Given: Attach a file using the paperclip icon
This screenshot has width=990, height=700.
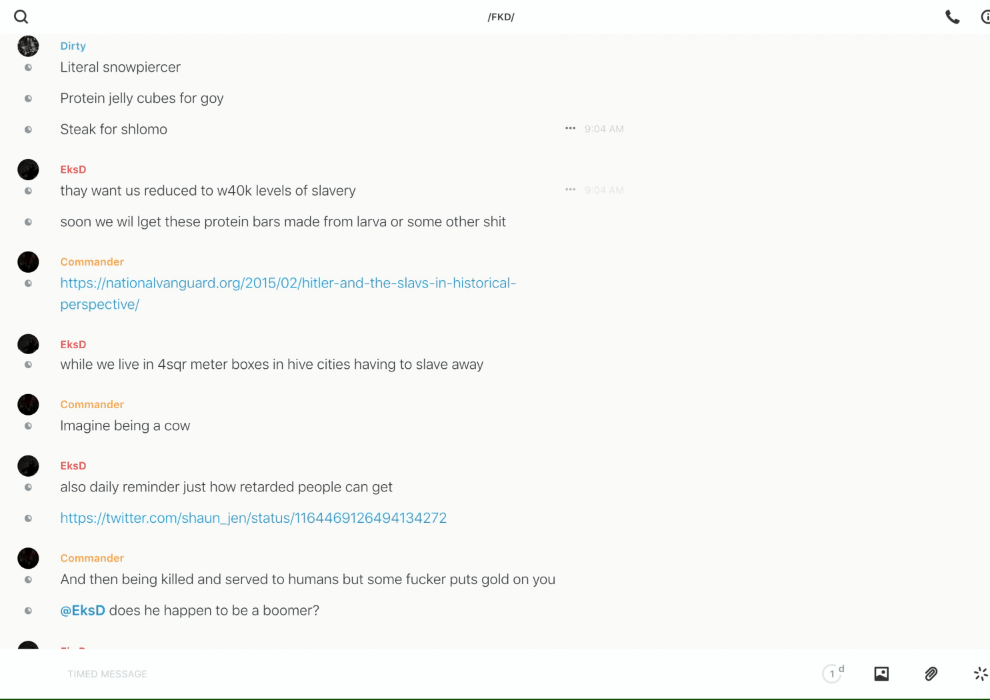Looking at the screenshot, I should (931, 674).
